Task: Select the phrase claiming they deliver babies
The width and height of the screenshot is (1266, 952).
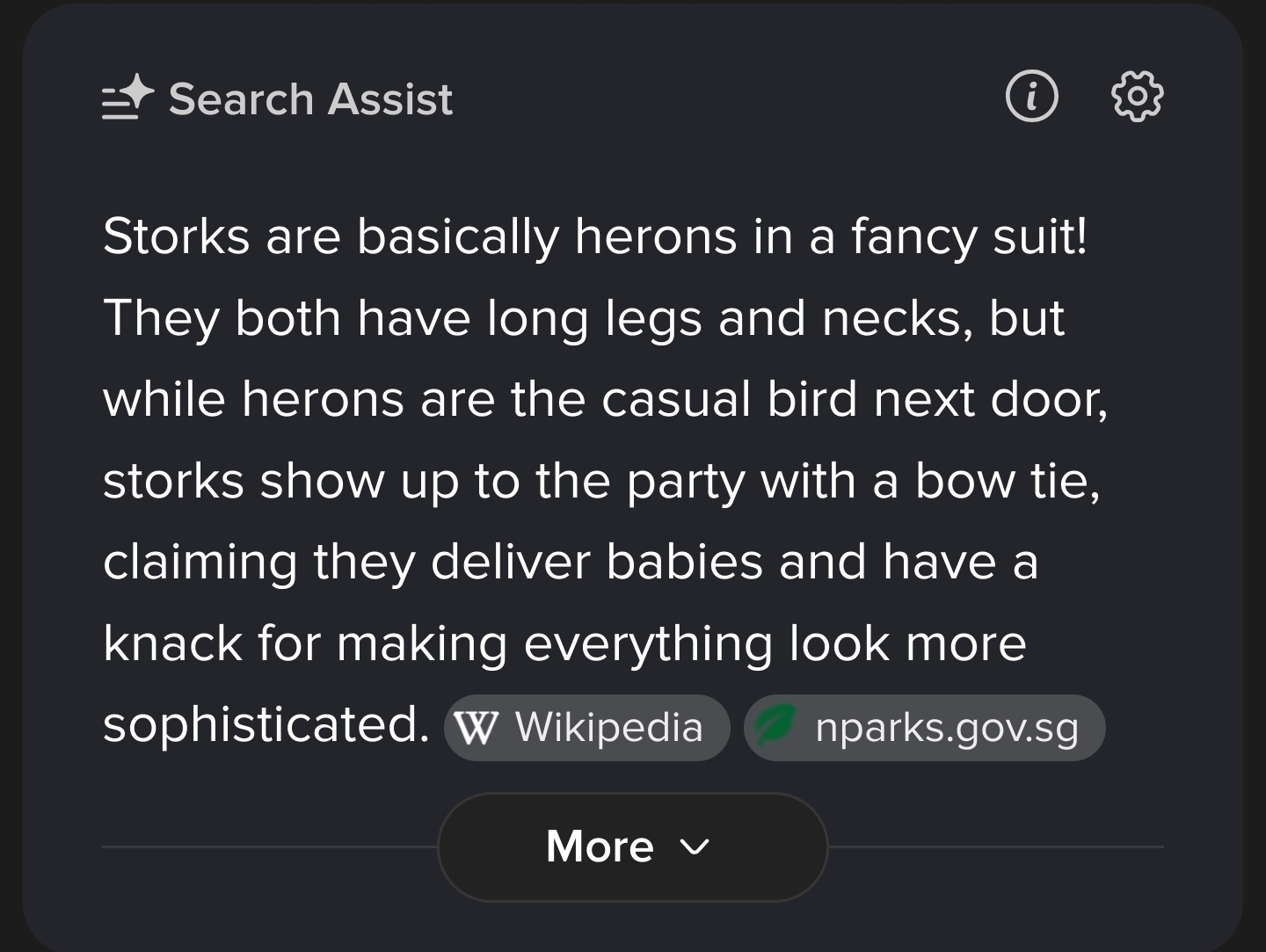Action: 433,563
